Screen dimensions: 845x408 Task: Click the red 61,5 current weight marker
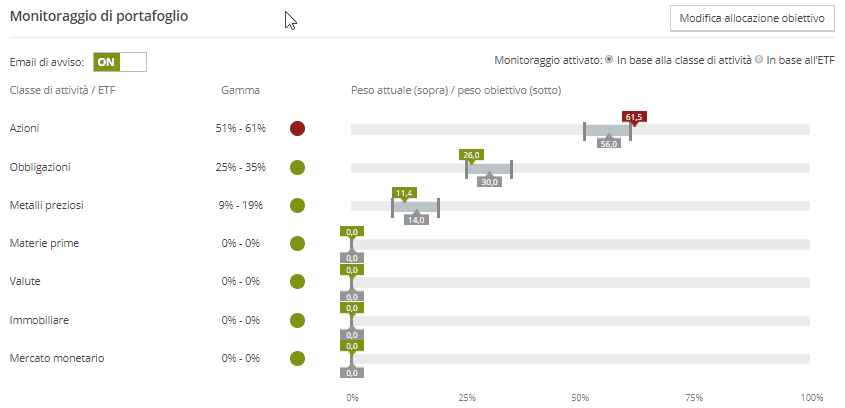(633, 117)
